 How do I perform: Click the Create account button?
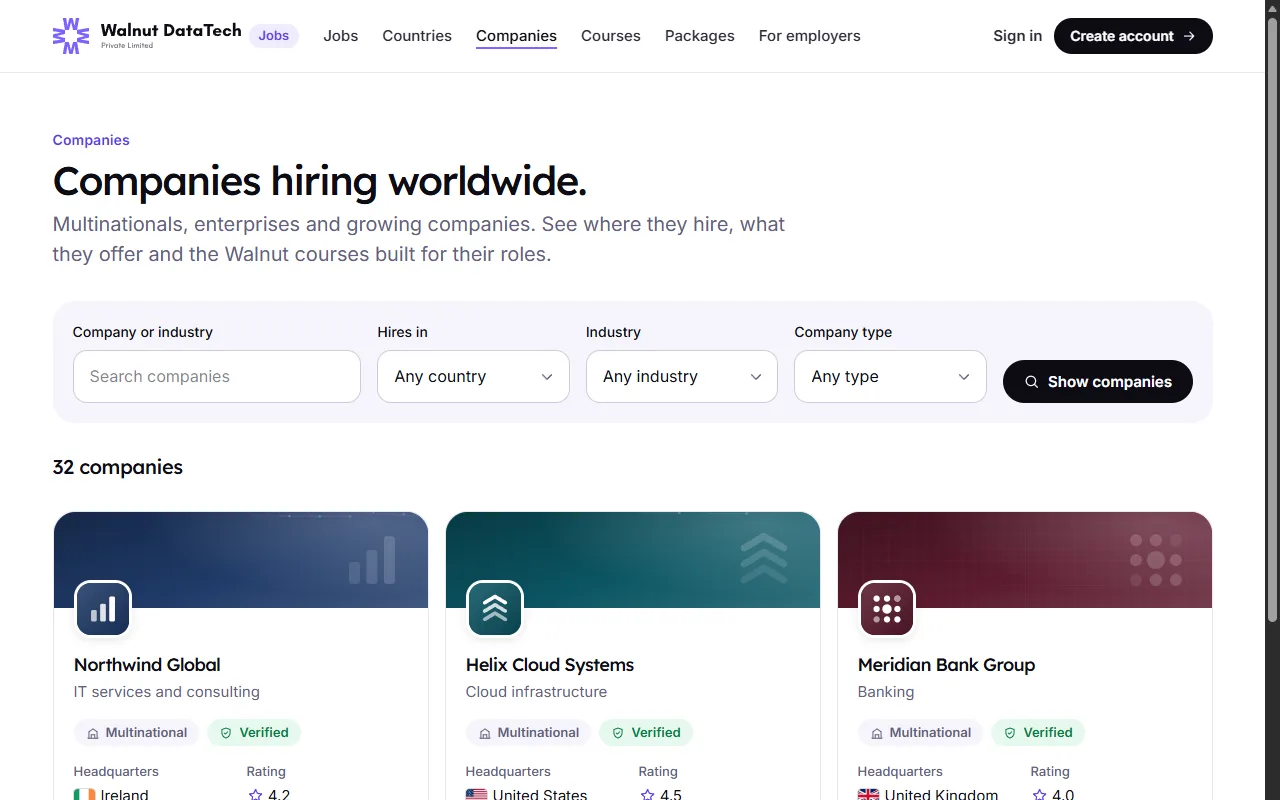pos(1133,36)
